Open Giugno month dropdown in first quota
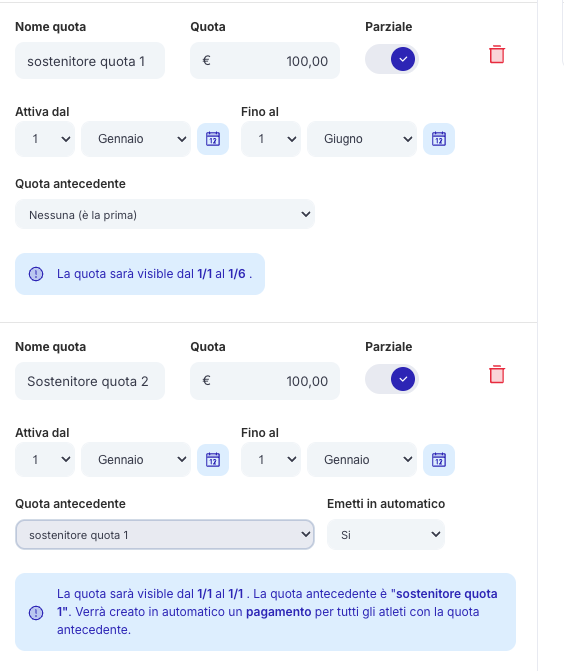The image size is (564, 671). click(x=362, y=139)
